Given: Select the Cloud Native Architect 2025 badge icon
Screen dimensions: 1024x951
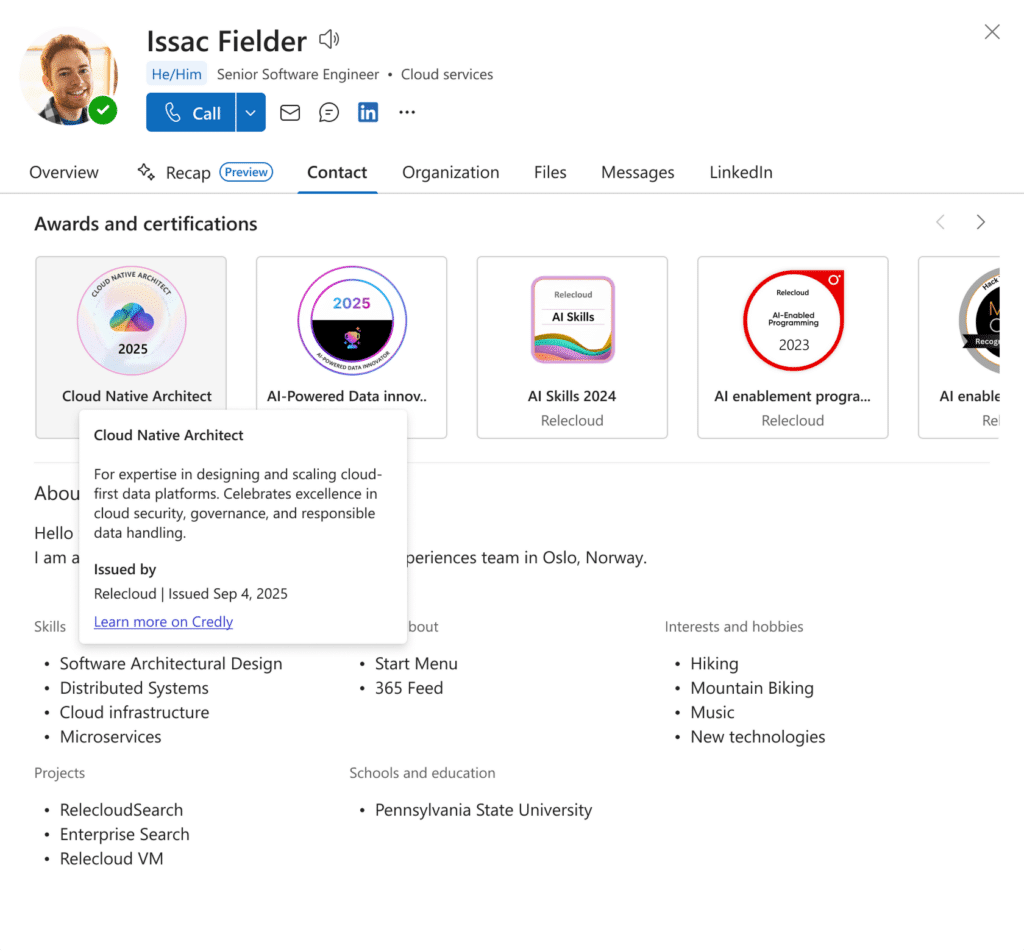Looking at the screenshot, I should tap(130, 318).
